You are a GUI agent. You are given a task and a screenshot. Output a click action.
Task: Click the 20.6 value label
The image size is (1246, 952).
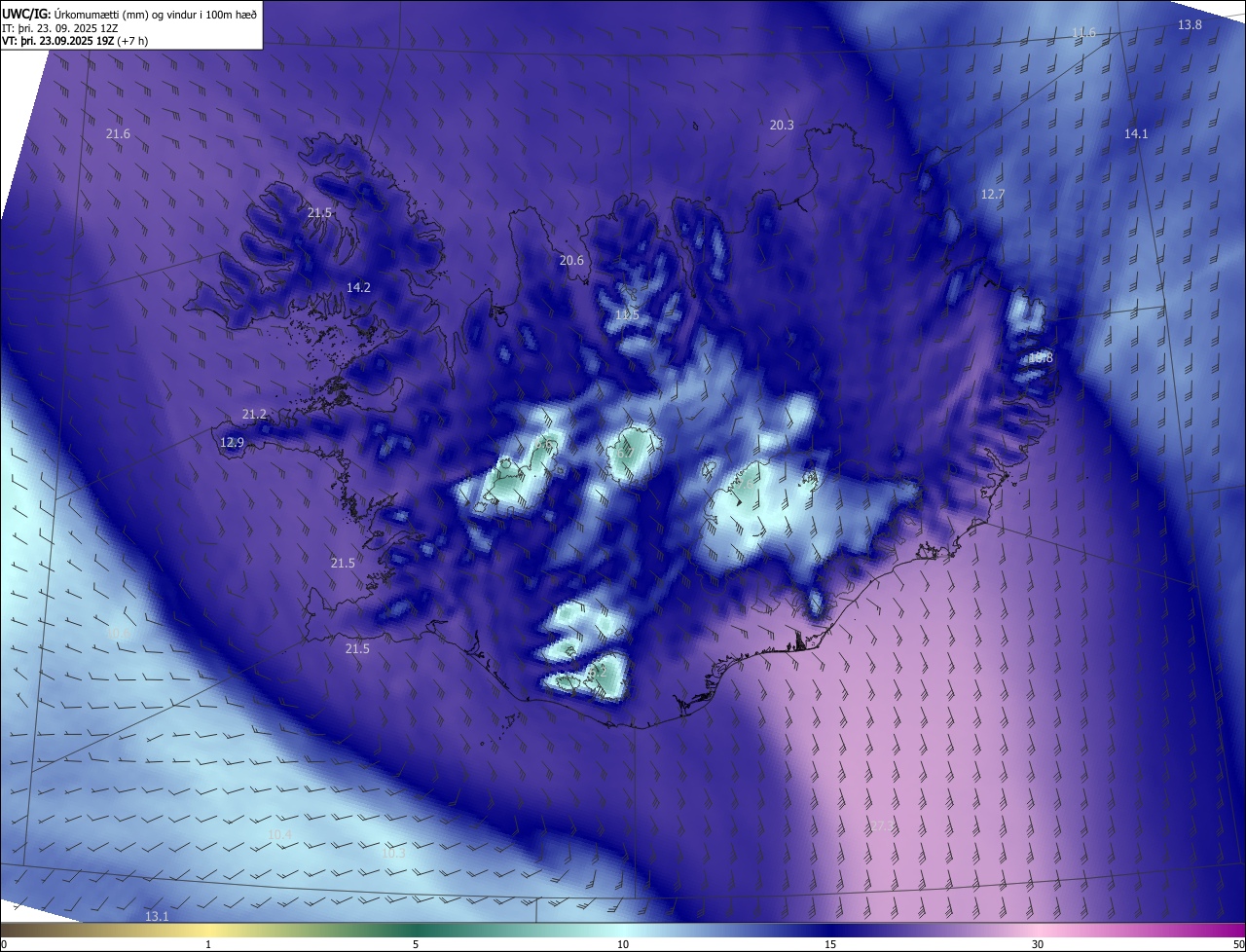pos(571,260)
